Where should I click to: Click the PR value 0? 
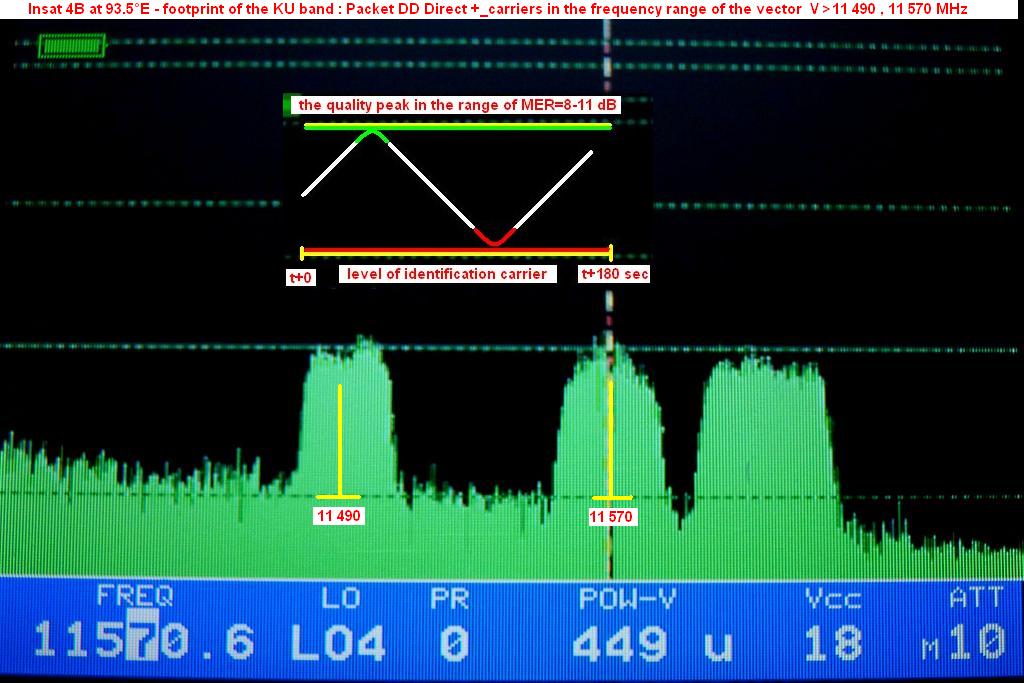pyautogui.click(x=454, y=641)
